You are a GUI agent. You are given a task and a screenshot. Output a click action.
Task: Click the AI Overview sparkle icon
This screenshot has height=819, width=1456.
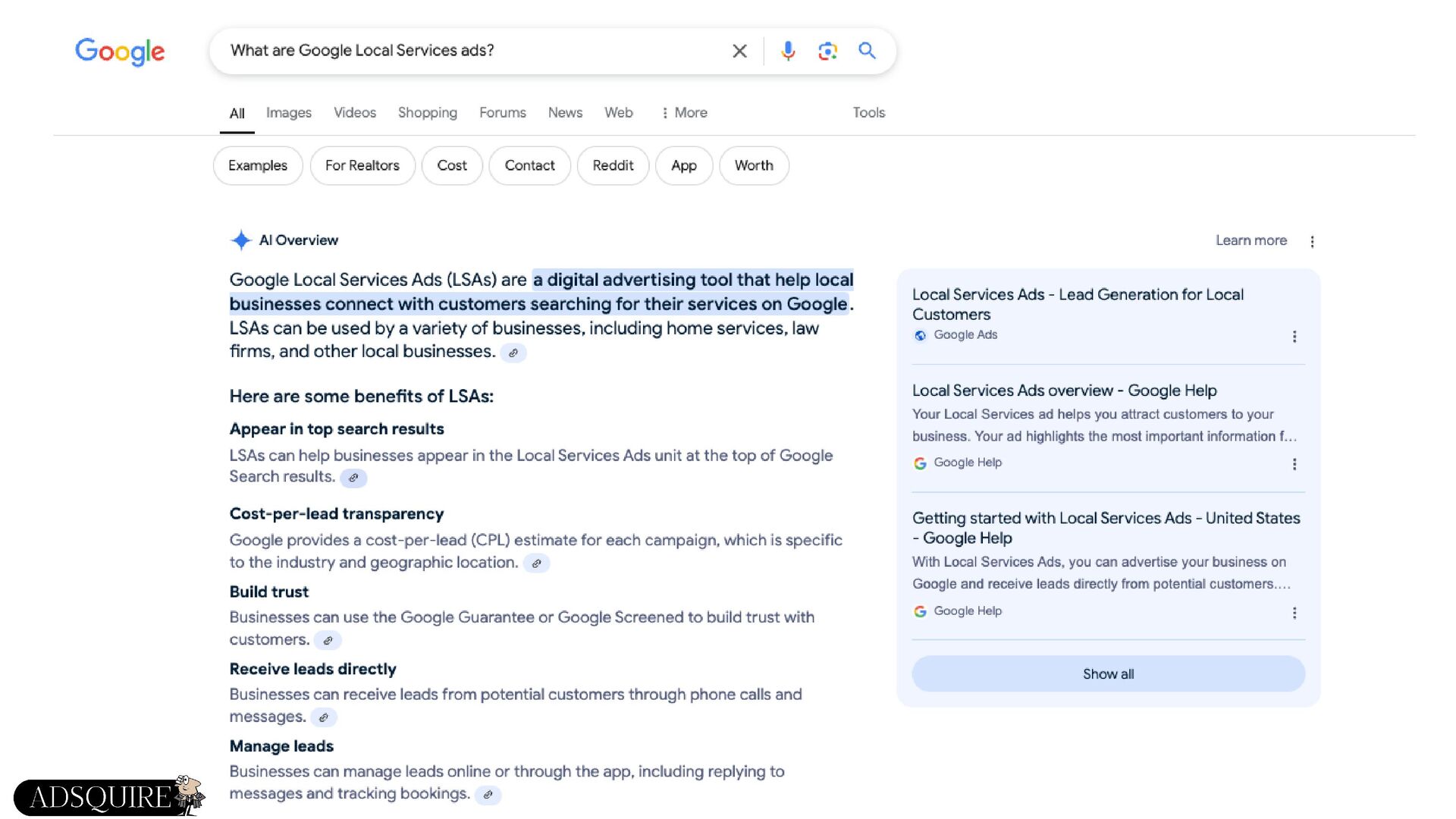point(241,240)
